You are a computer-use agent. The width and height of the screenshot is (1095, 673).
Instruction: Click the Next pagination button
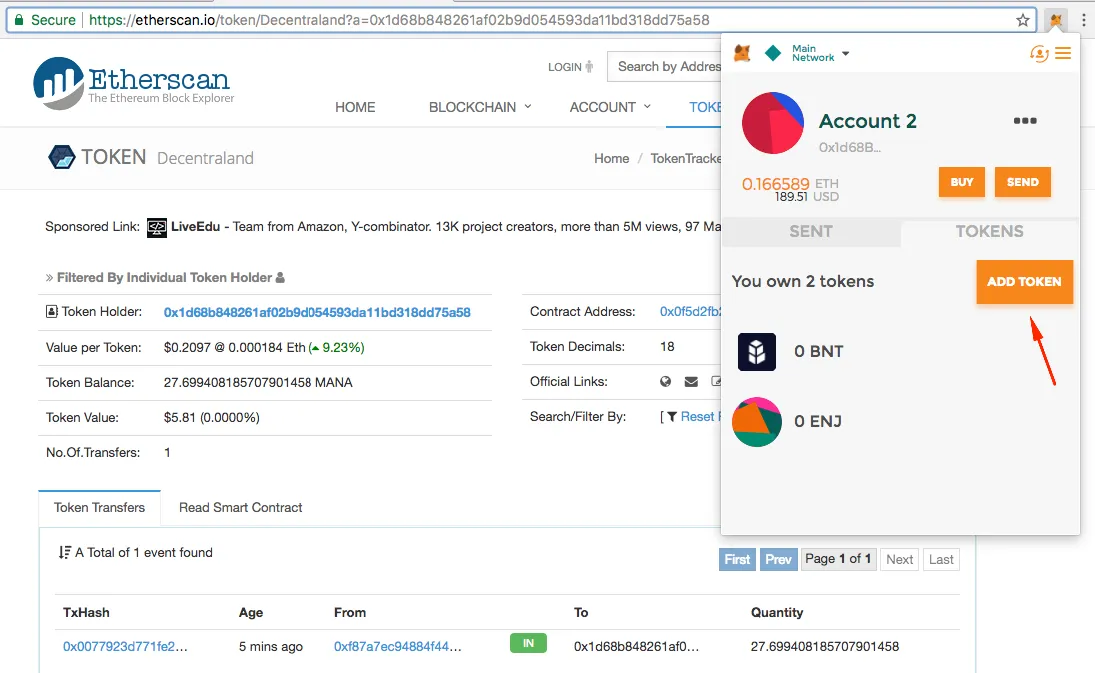(899, 559)
